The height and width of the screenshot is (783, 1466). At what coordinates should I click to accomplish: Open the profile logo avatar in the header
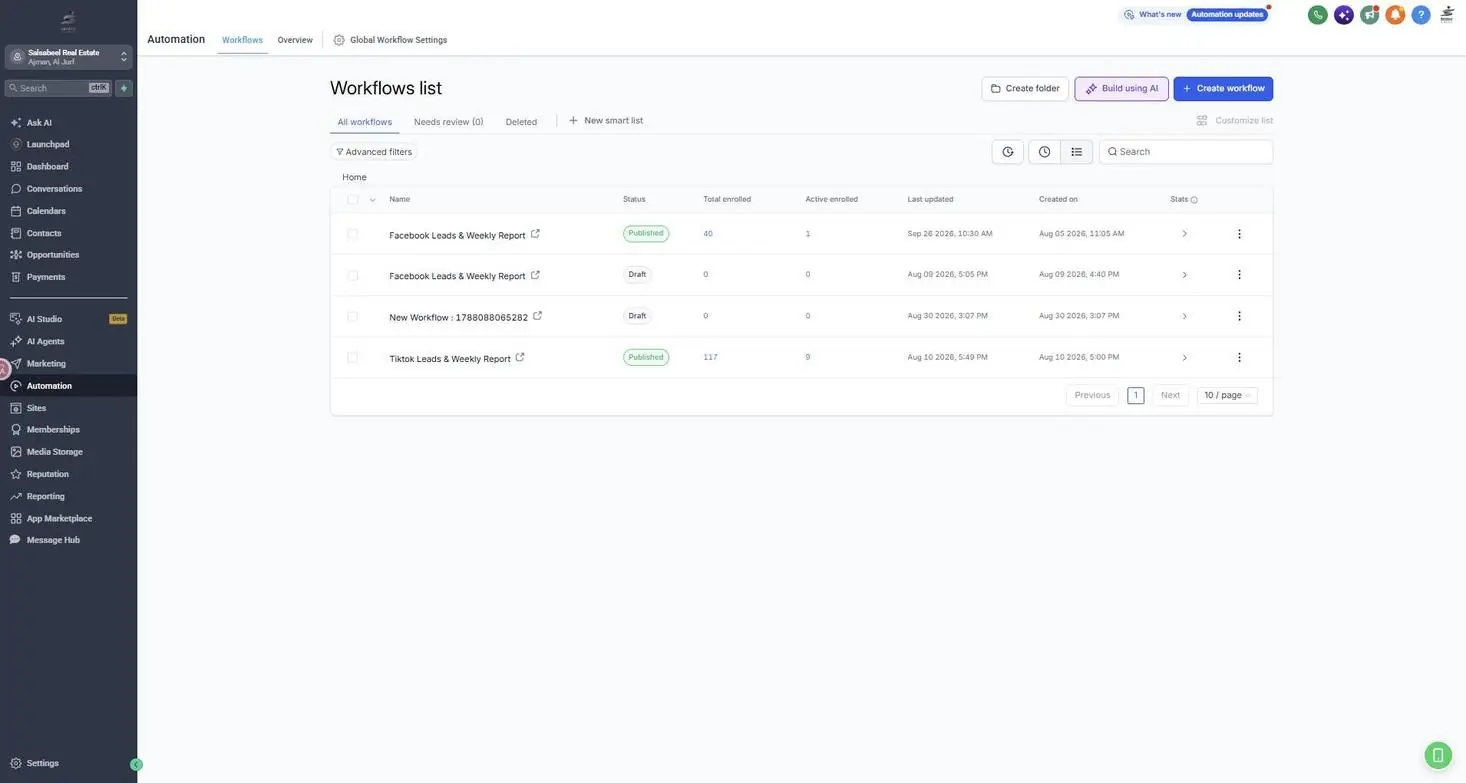(1447, 15)
